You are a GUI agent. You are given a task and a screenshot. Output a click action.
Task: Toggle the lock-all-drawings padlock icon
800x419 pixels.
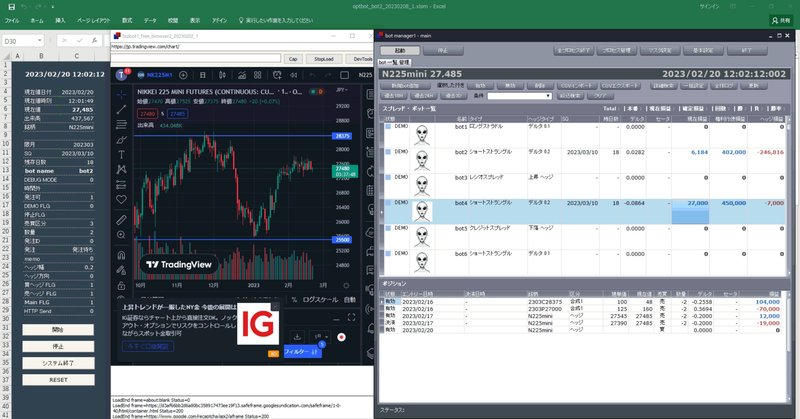(x=121, y=285)
